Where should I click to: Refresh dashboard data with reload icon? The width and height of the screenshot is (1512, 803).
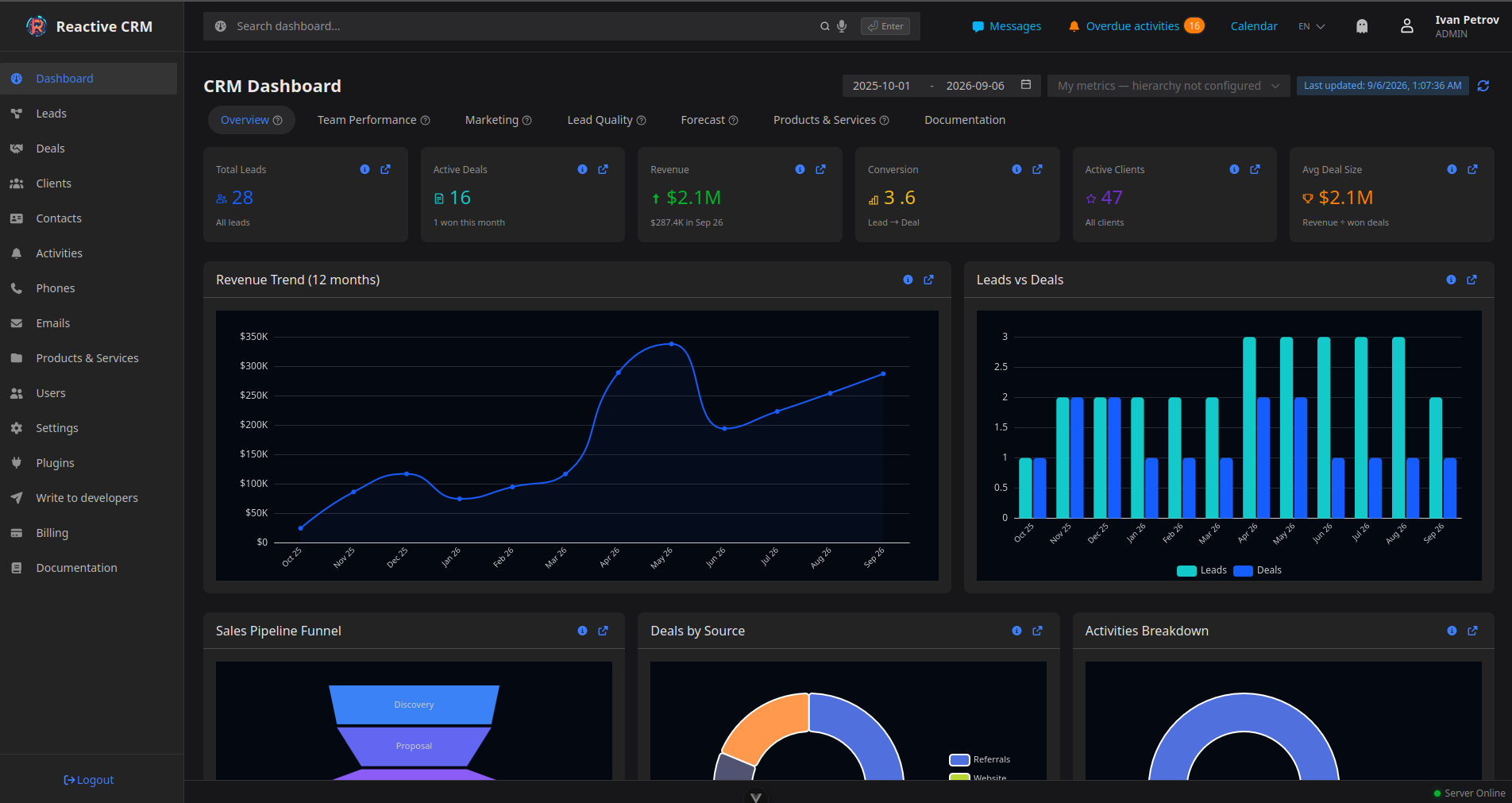click(x=1483, y=86)
